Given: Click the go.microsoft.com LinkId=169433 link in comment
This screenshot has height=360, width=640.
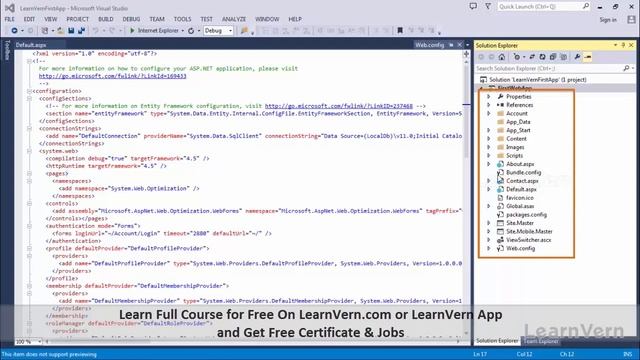Looking at the screenshot, I should [113, 76].
